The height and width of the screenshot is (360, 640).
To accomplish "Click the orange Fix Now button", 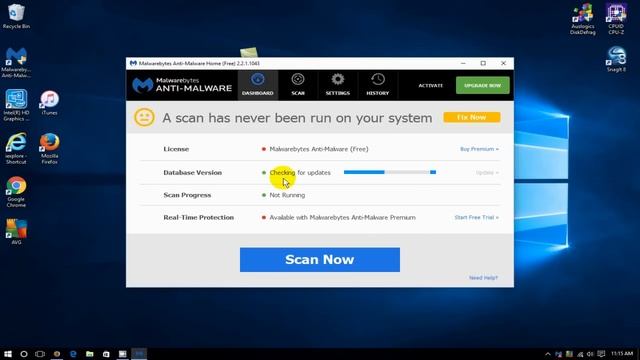I will click(471, 117).
